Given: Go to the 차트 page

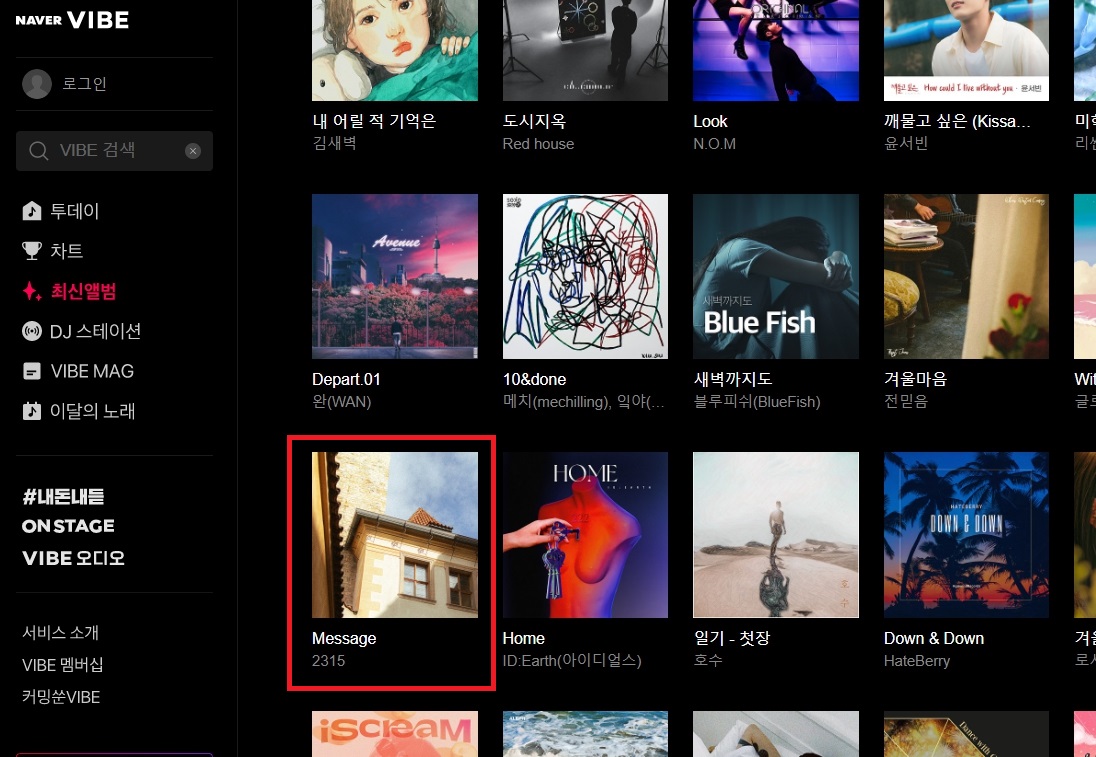Looking at the screenshot, I should click(x=66, y=251).
